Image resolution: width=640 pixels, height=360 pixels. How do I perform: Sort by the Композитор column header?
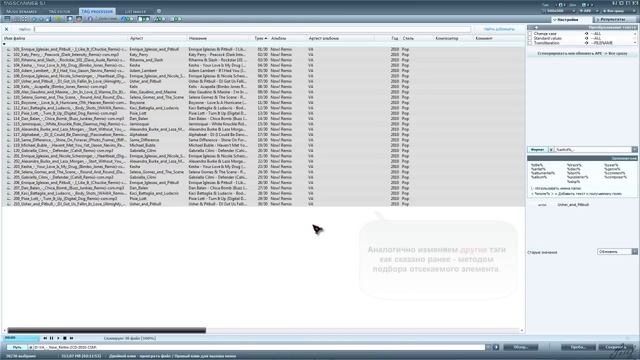point(453,38)
